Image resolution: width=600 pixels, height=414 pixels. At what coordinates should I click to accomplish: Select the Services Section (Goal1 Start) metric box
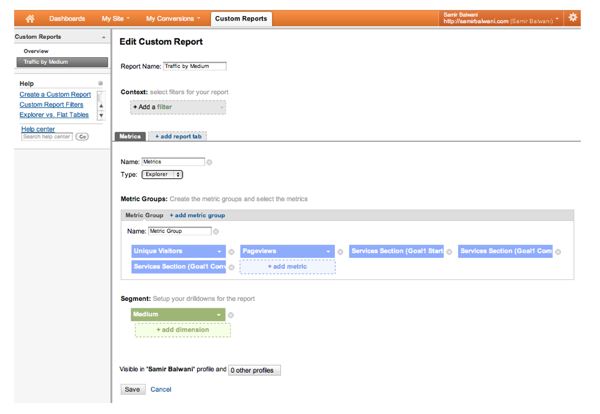[396, 251]
